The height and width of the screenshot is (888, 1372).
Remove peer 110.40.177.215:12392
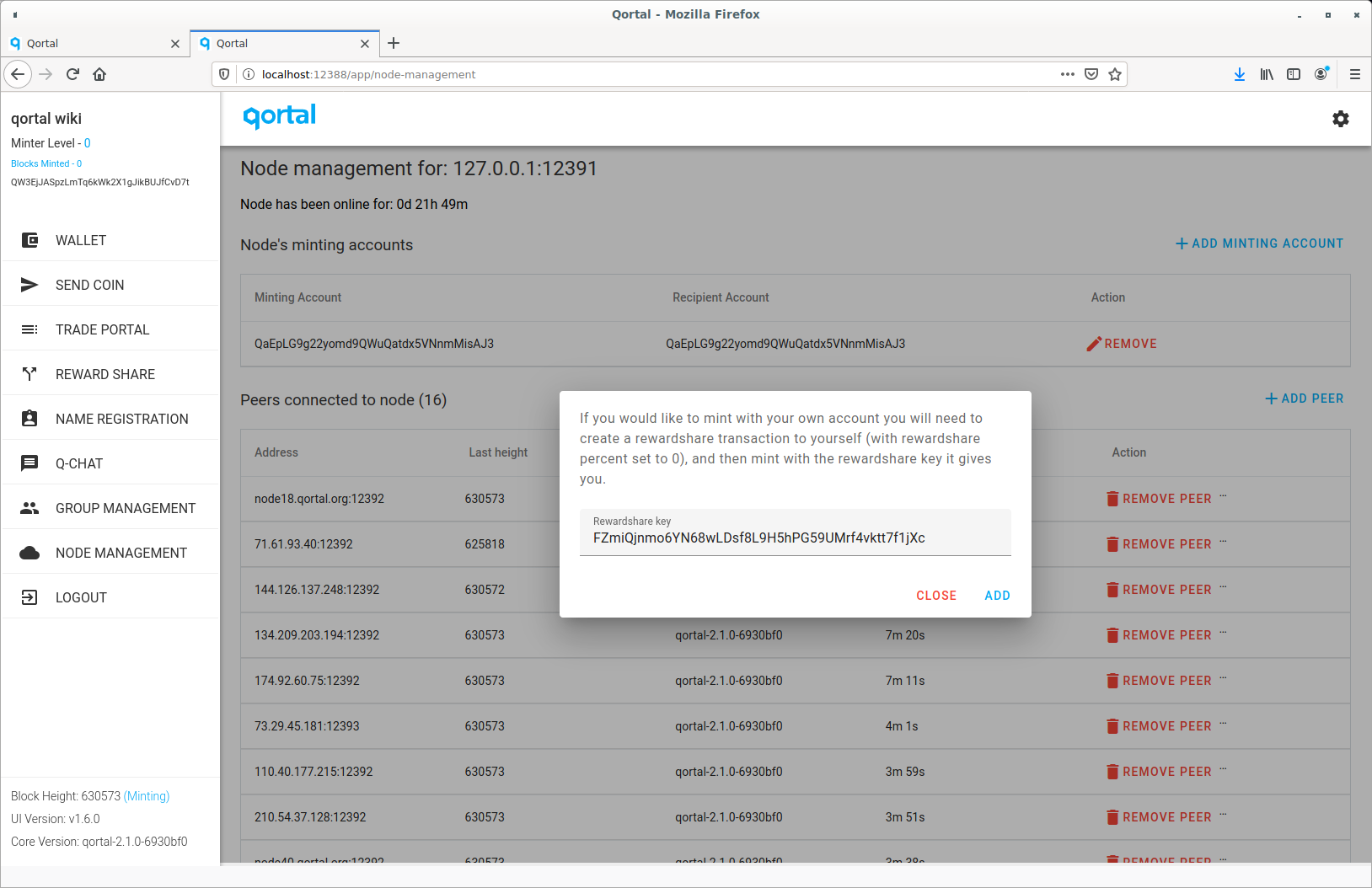(x=1159, y=772)
